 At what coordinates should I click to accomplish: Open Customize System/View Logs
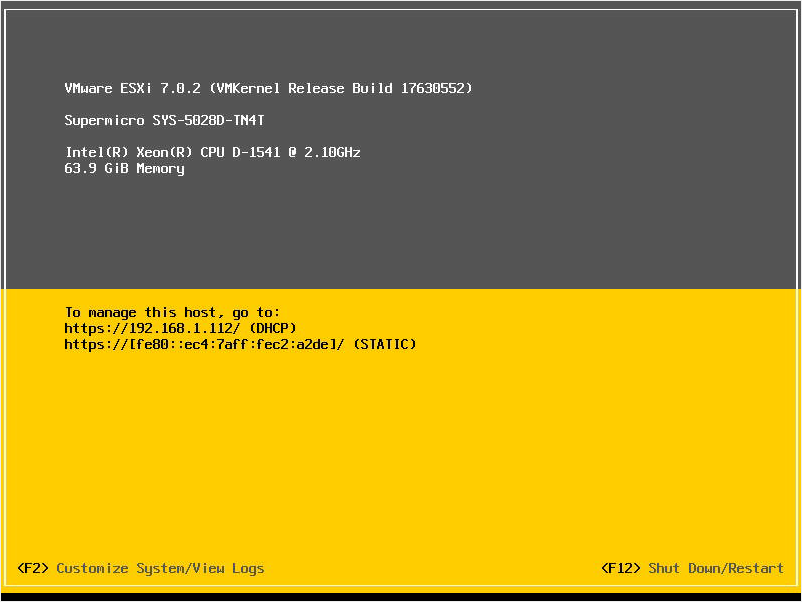[160, 568]
